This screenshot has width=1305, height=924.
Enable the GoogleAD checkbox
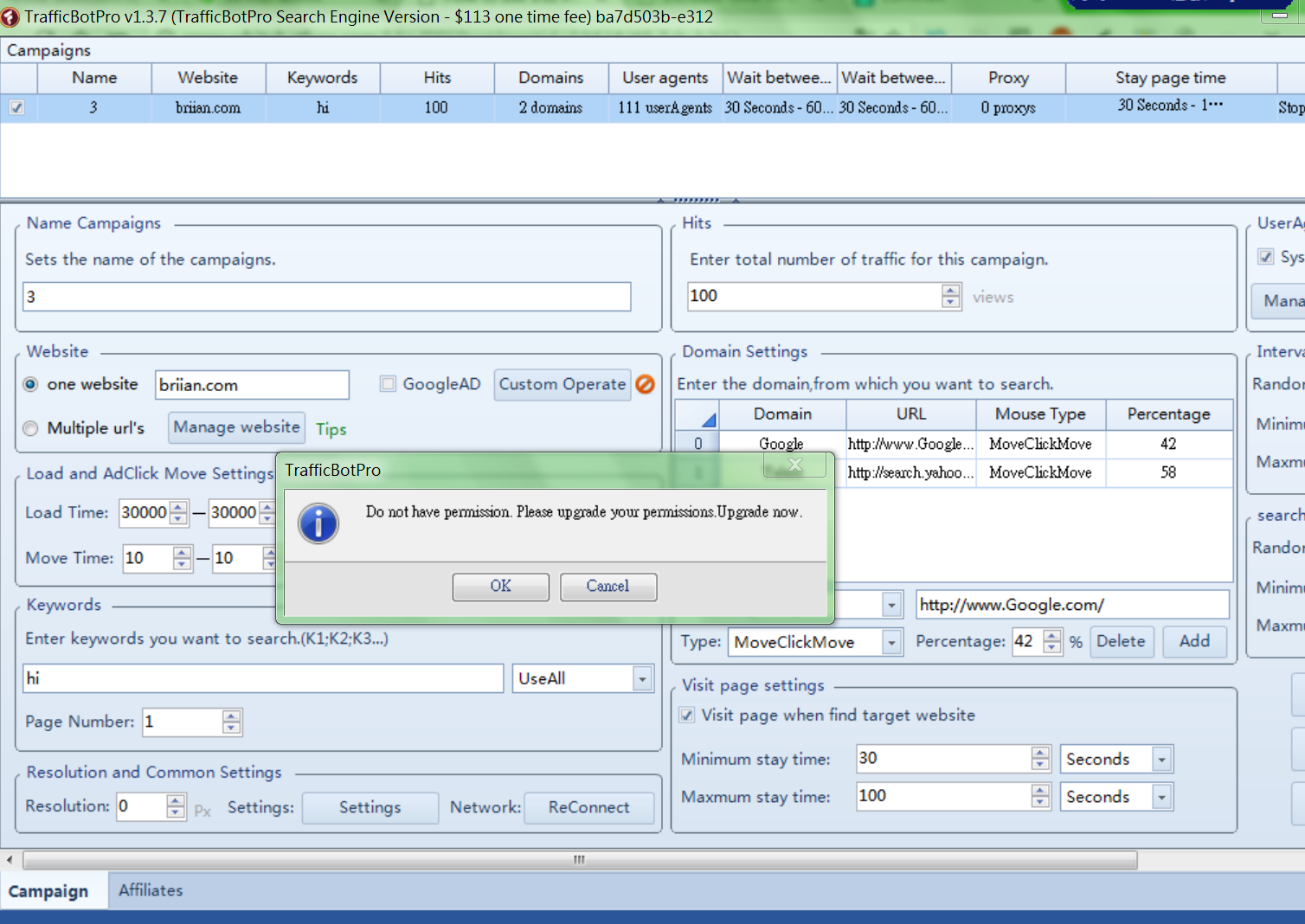coord(388,384)
